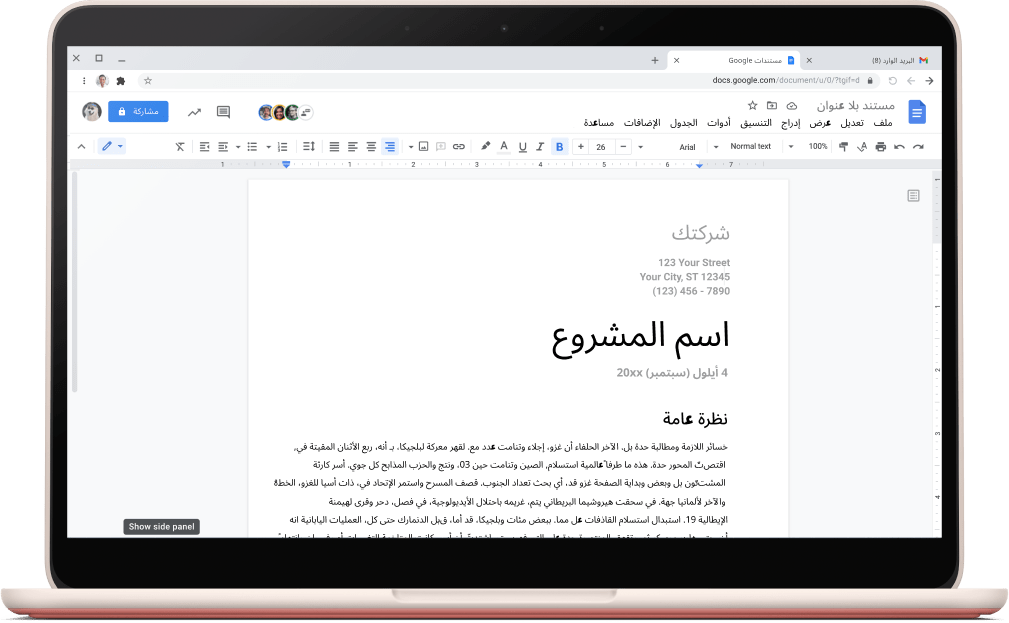Open the أدوات (Tools) menu

(719, 123)
